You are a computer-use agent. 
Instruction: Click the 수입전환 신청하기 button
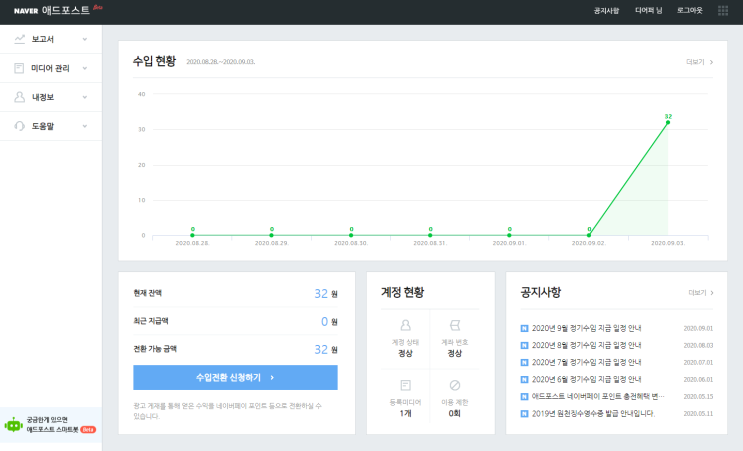coord(235,378)
